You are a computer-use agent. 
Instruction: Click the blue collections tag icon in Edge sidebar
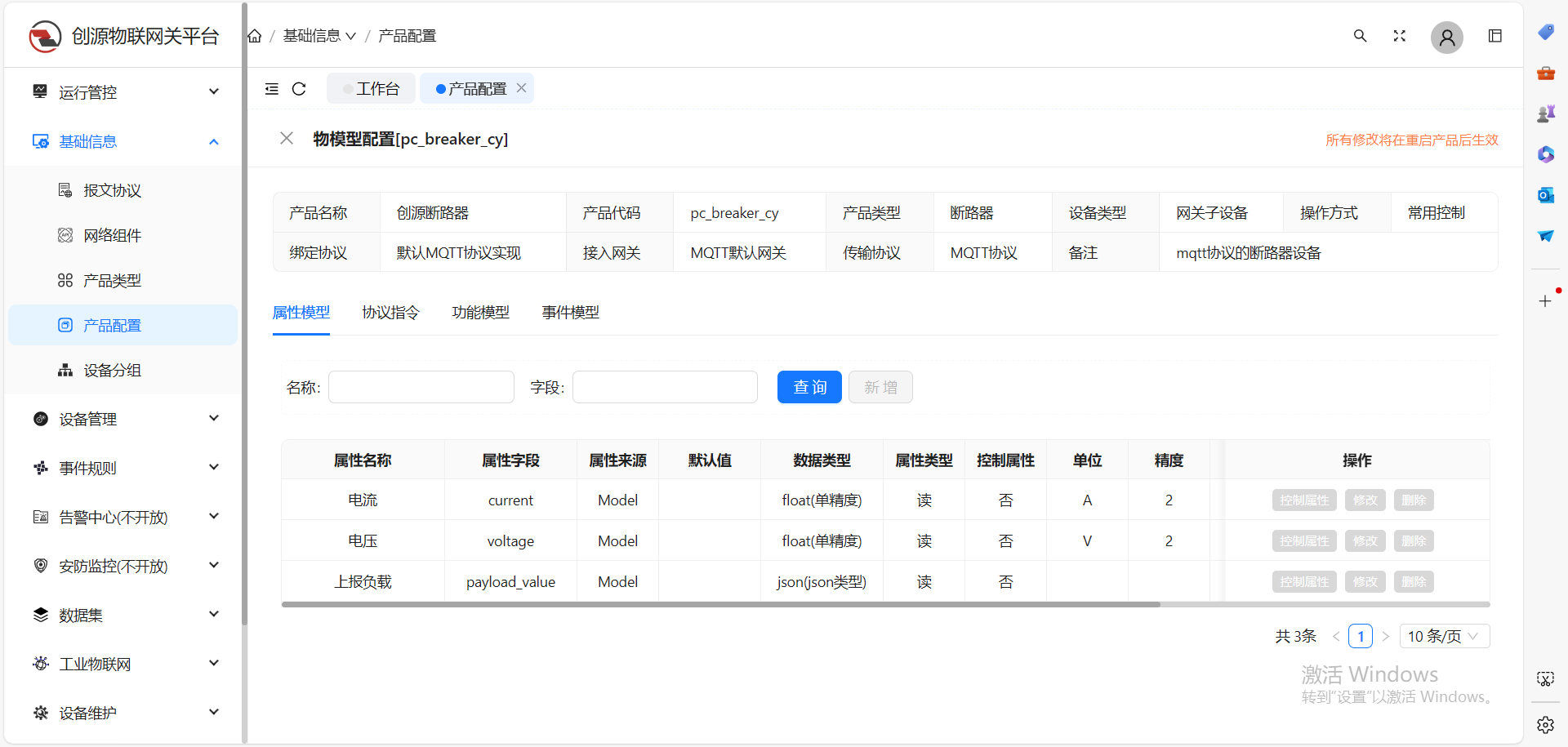(1546, 33)
